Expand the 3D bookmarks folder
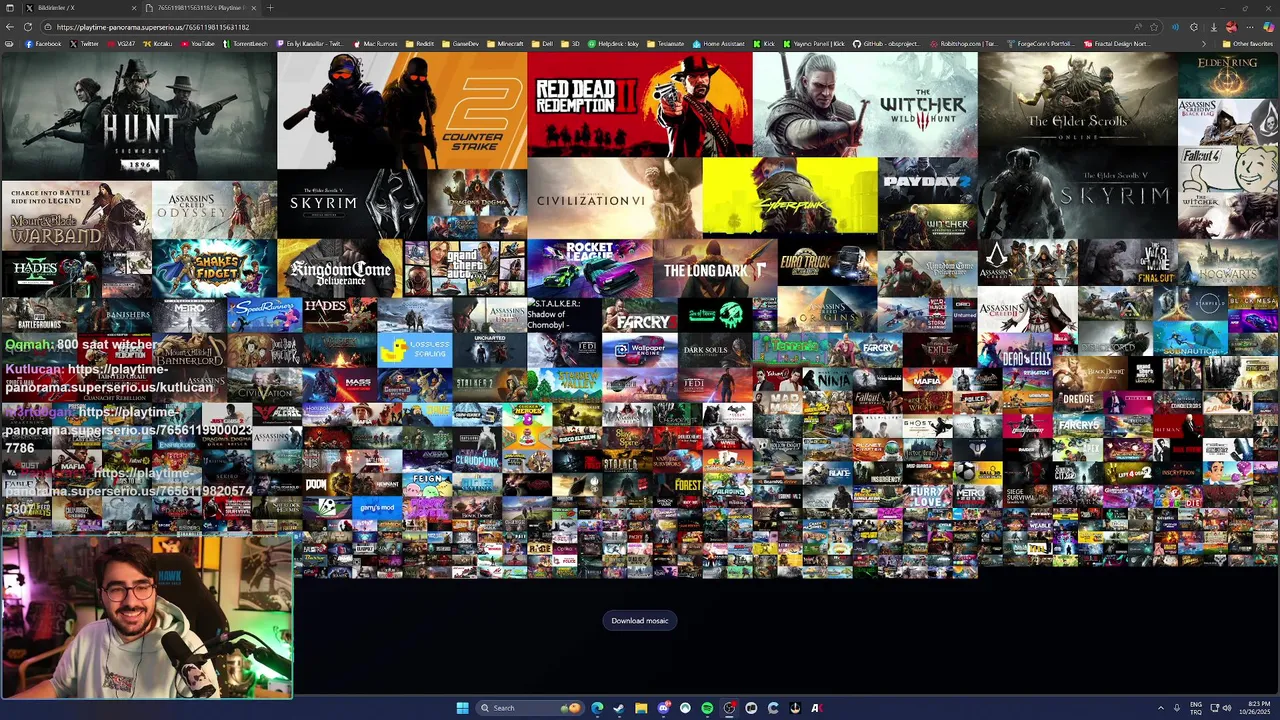This screenshot has height=720, width=1280. pyautogui.click(x=570, y=44)
